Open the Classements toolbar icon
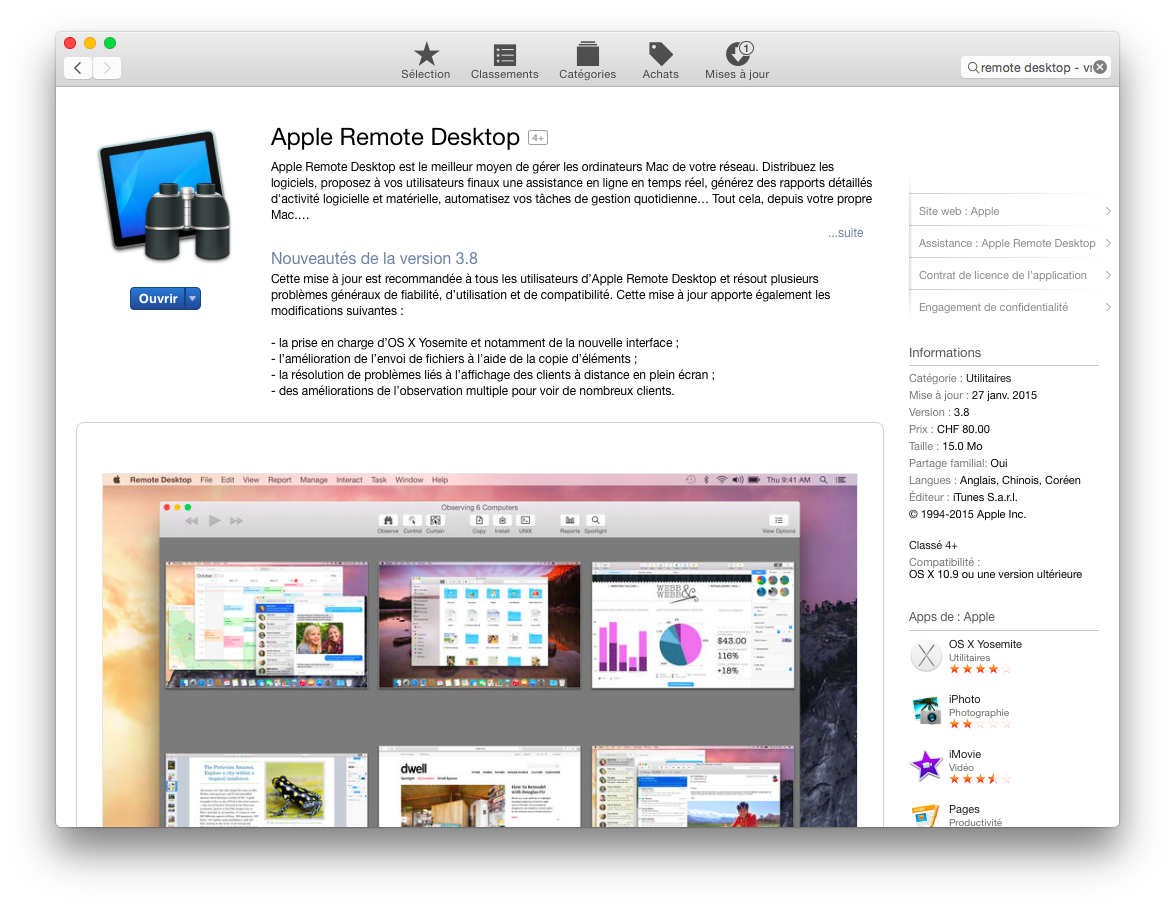Viewport: 1175px width, 907px height. (505, 54)
